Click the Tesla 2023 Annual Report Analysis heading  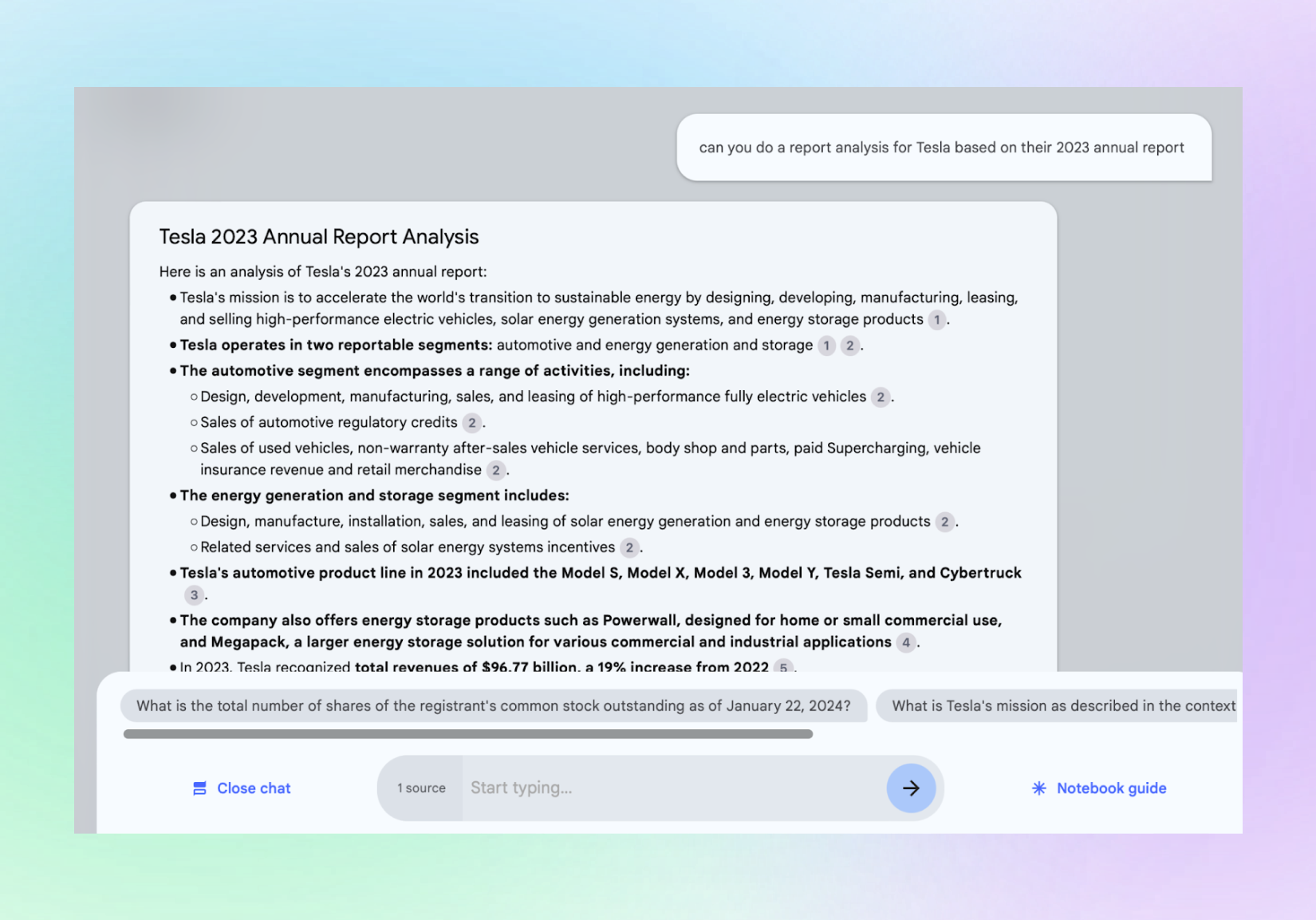(319, 237)
